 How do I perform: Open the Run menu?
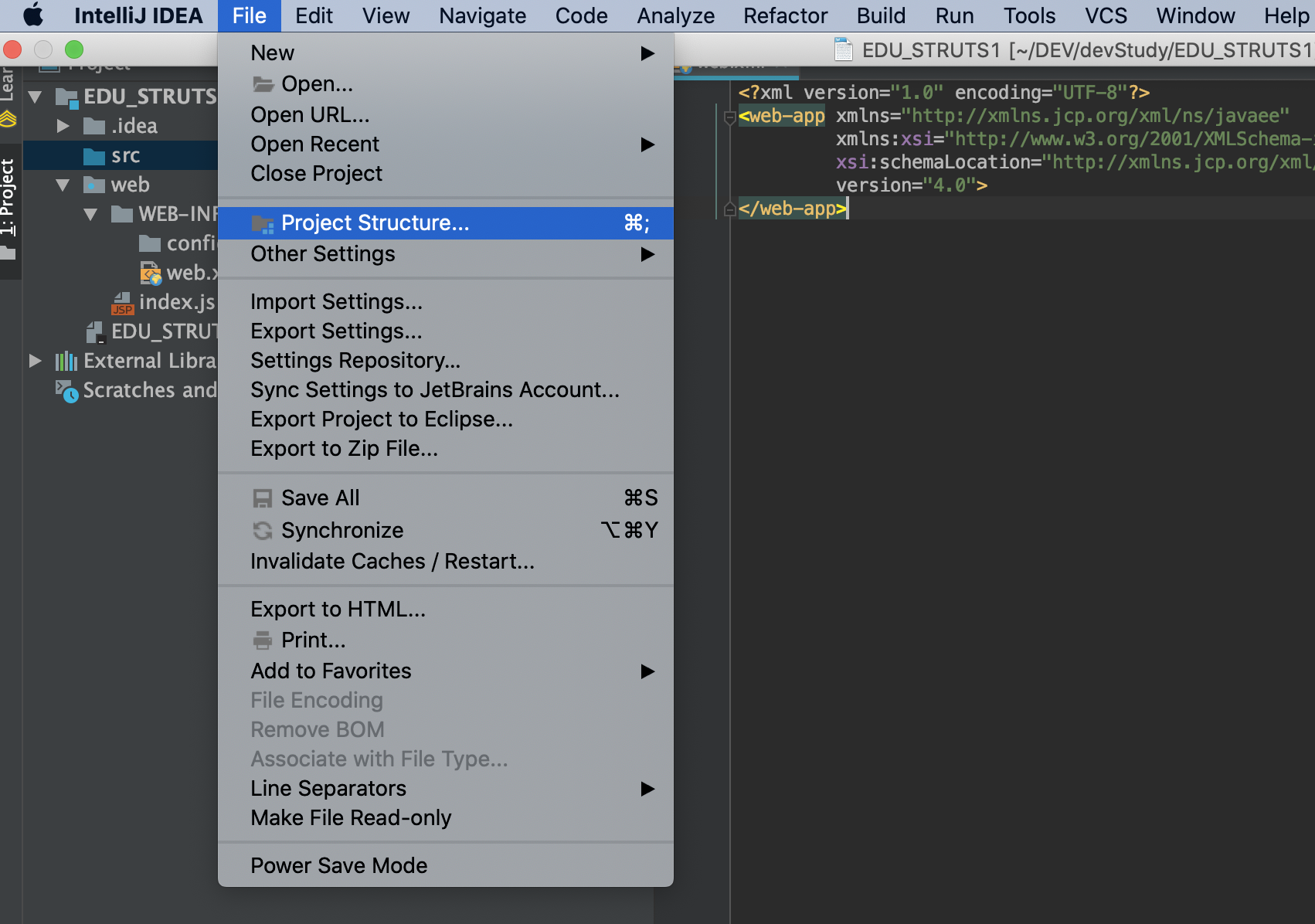pyautogui.click(x=954, y=15)
